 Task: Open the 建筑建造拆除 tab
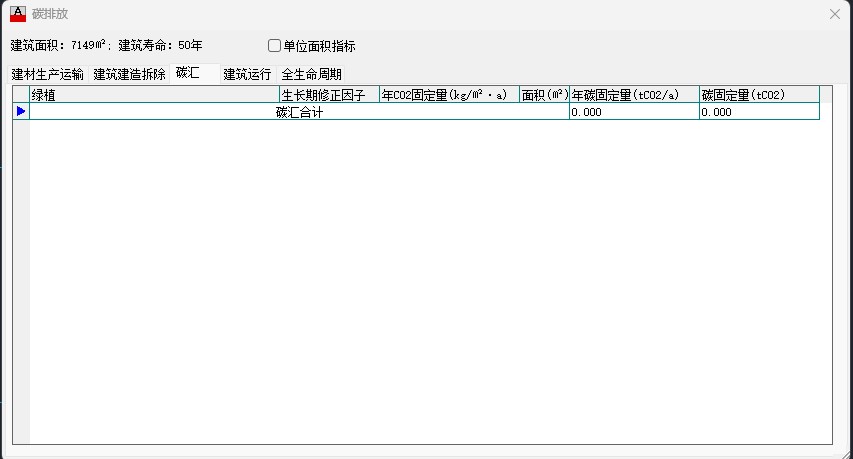[x=130, y=74]
